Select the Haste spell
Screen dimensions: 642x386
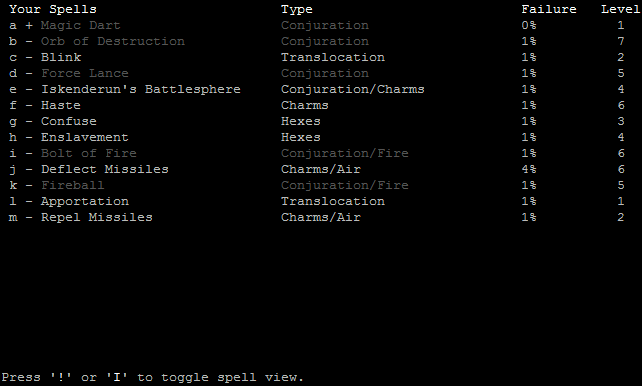coord(61,105)
